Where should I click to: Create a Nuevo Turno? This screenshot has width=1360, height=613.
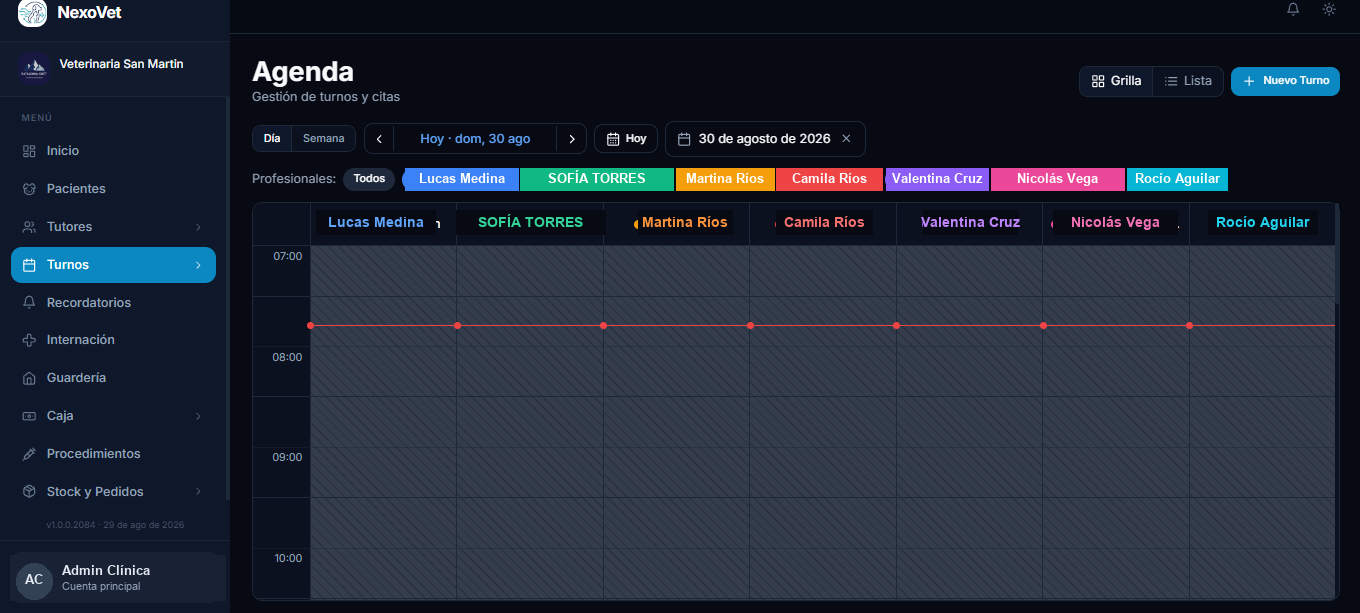tap(1285, 81)
